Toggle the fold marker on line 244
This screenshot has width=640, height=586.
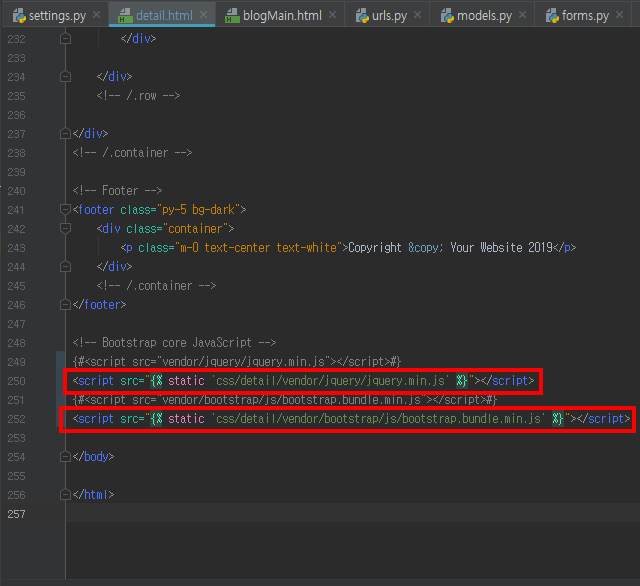[x=65, y=267]
